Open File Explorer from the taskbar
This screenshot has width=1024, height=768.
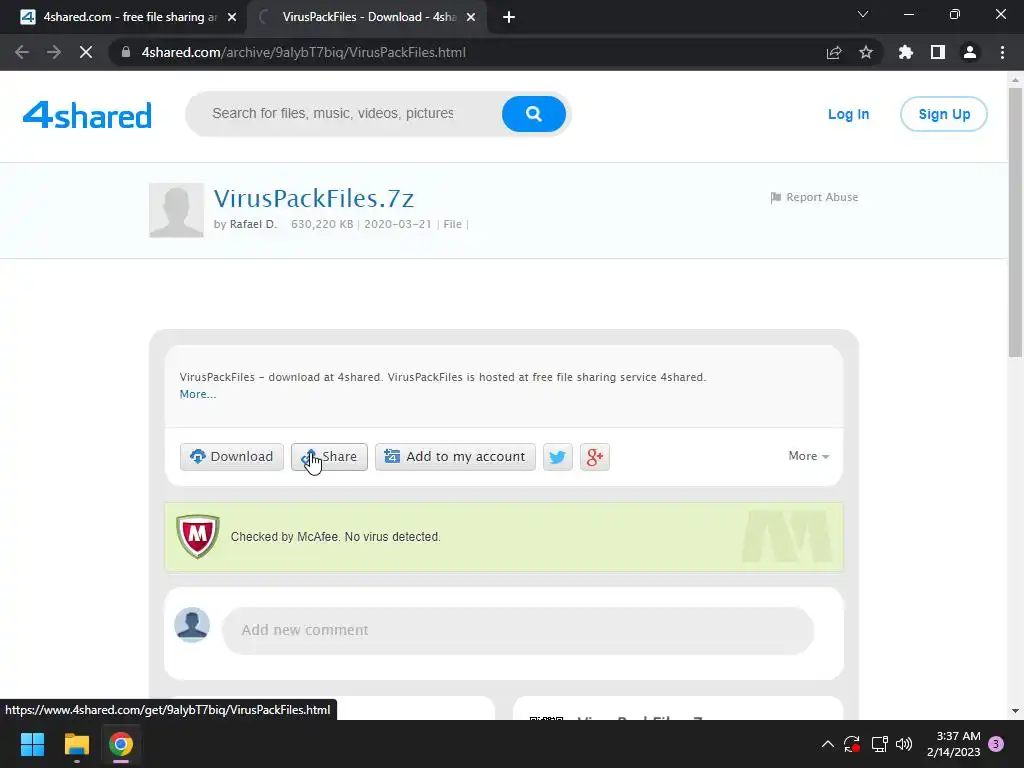click(x=76, y=744)
